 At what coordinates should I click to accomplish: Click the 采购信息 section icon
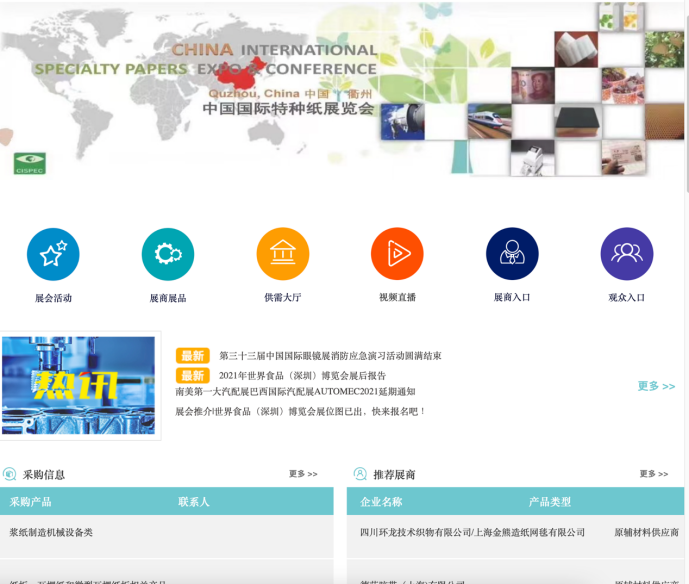point(10,474)
